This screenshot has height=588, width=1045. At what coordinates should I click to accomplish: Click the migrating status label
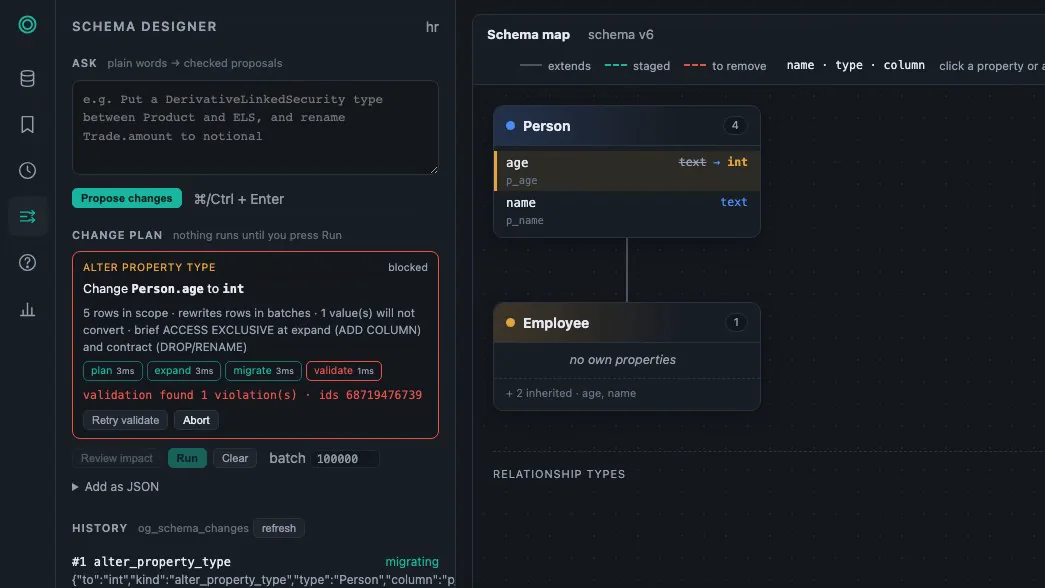pos(412,562)
